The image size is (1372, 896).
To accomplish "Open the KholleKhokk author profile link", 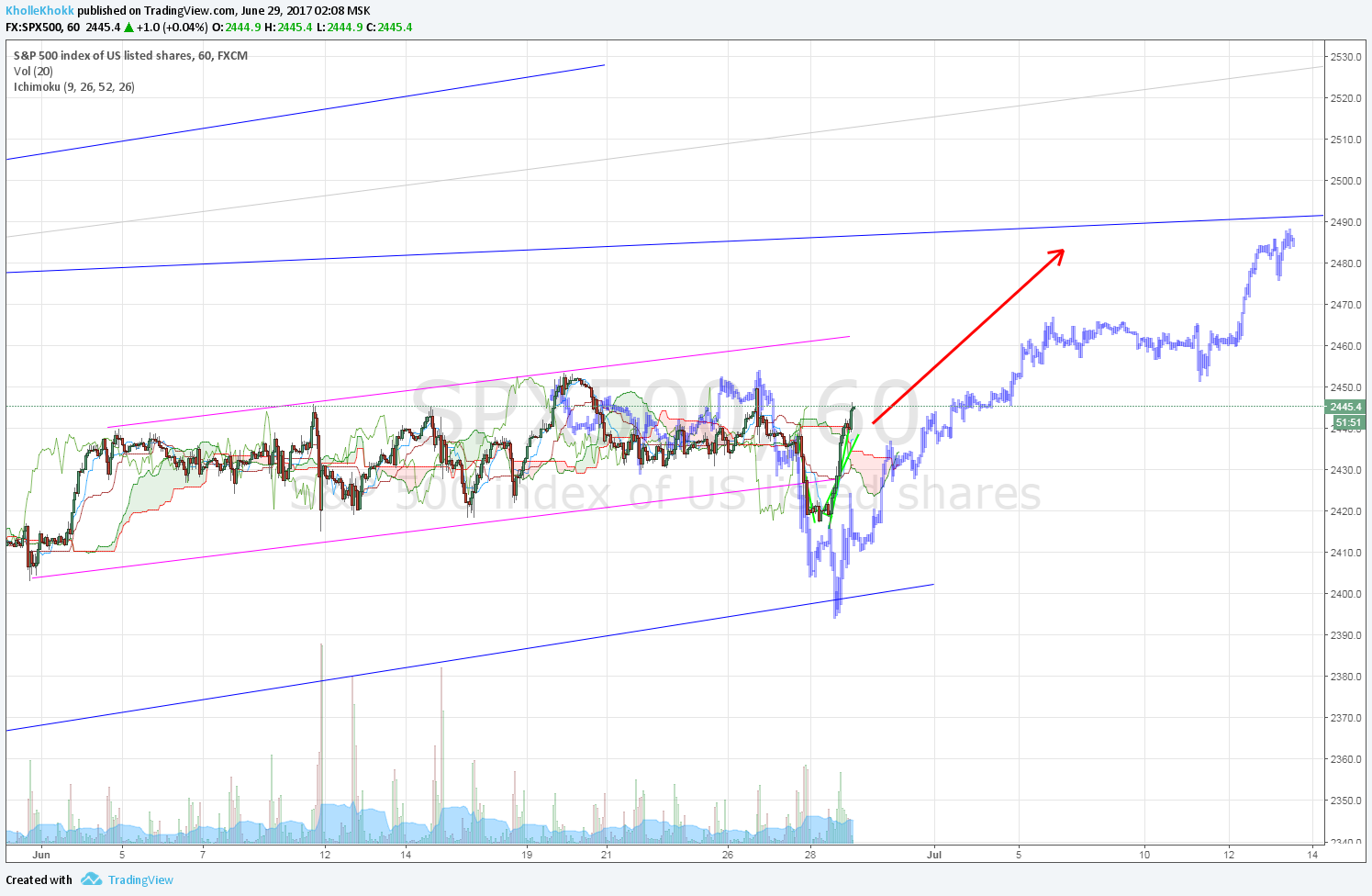I will 39,11.
